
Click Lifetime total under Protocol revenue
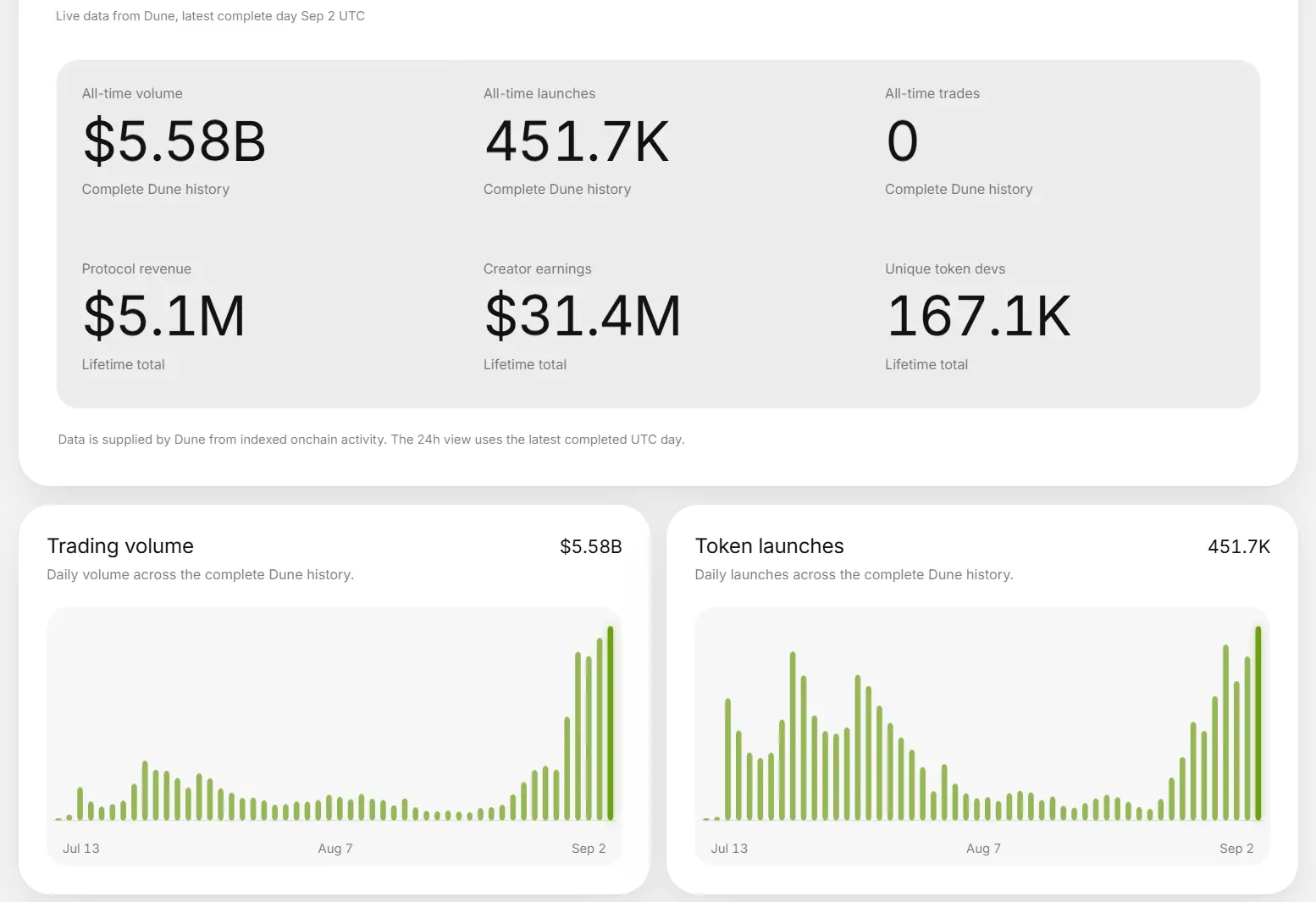click(124, 365)
